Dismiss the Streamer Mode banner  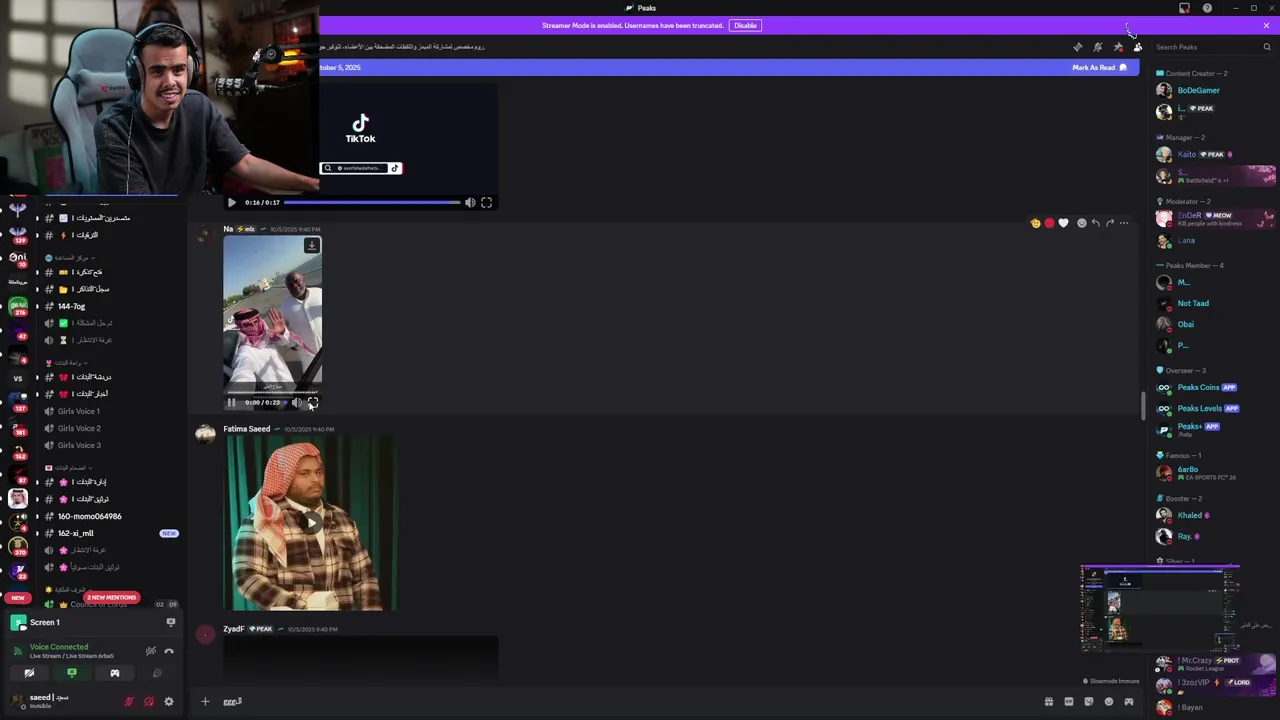click(x=1266, y=25)
